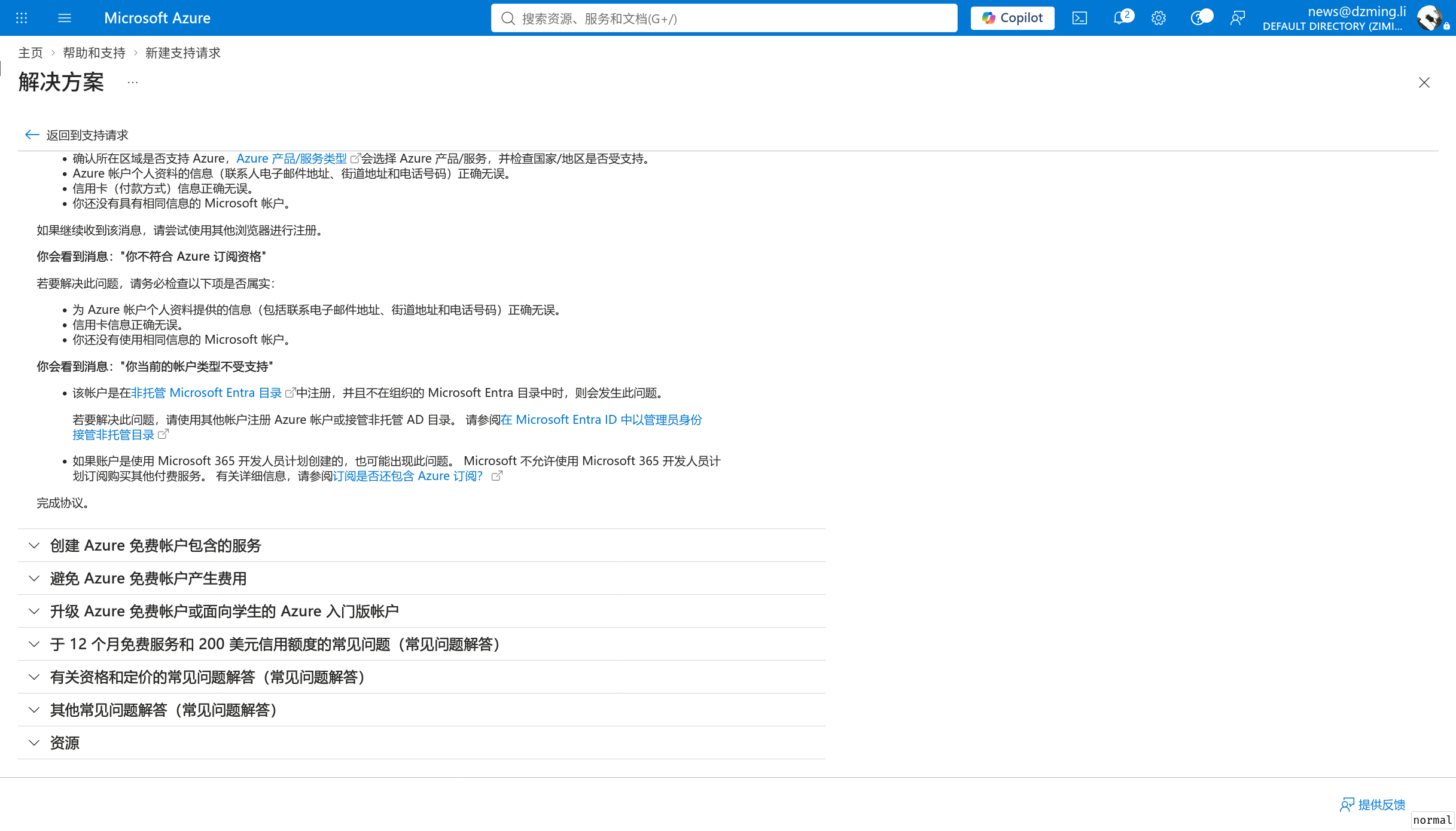Click the Microsoft Azure title
The height and width of the screenshot is (831, 1456).
(157, 18)
